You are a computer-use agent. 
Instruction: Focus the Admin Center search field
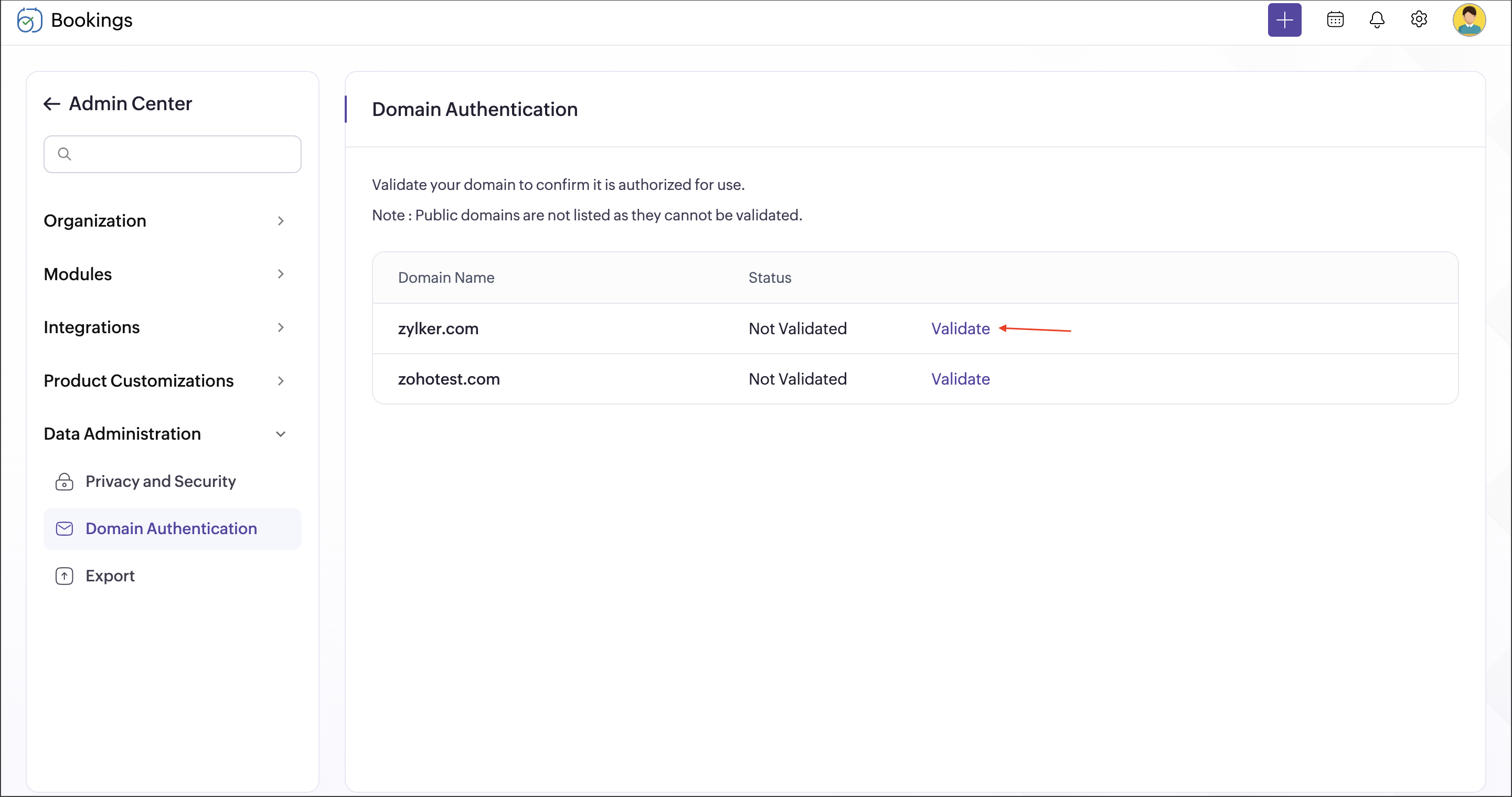pyautogui.click(x=173, y=154)
